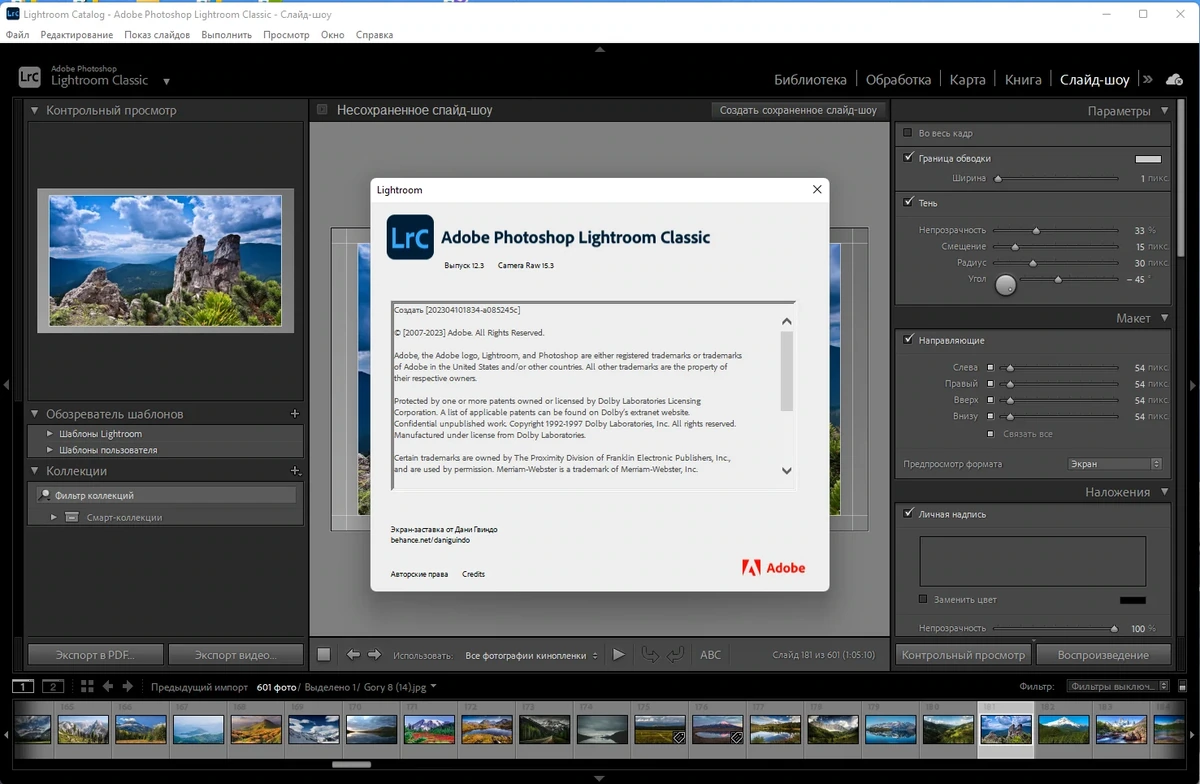Add new template with plus icon
This screenshot has height=784, width=1200.
(294, 413)
